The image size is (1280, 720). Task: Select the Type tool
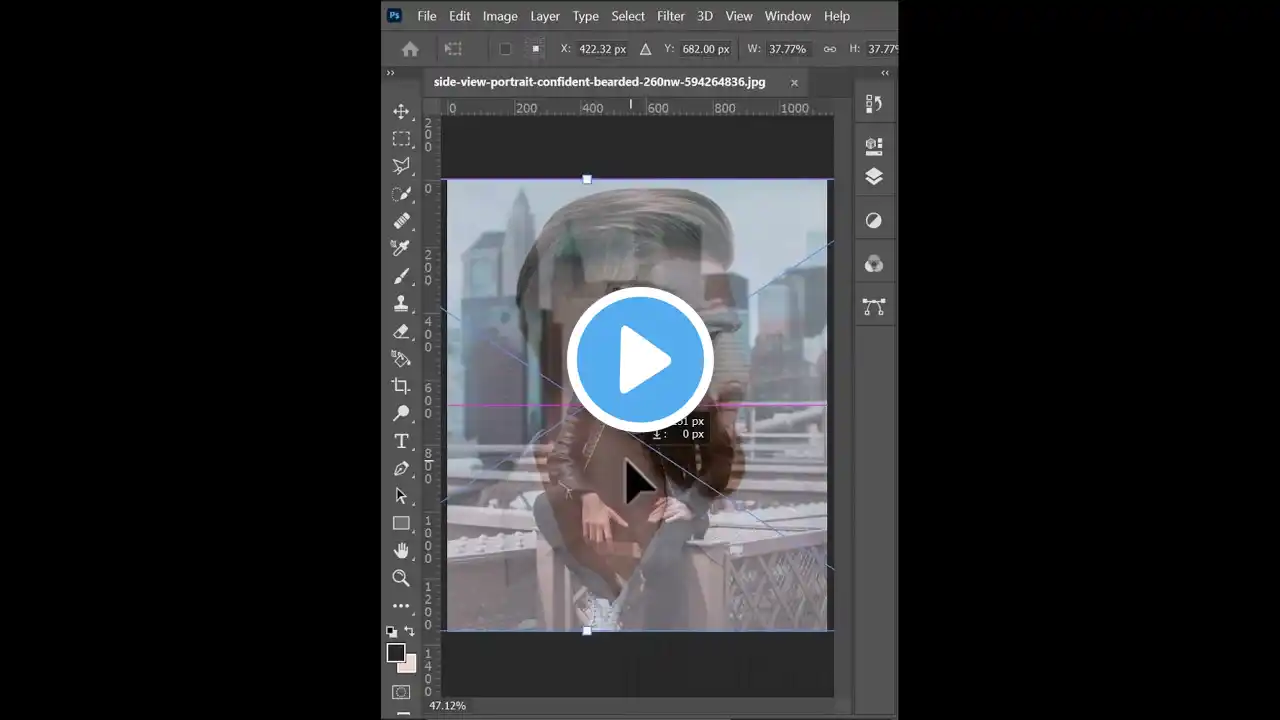(x=401, y=441)
